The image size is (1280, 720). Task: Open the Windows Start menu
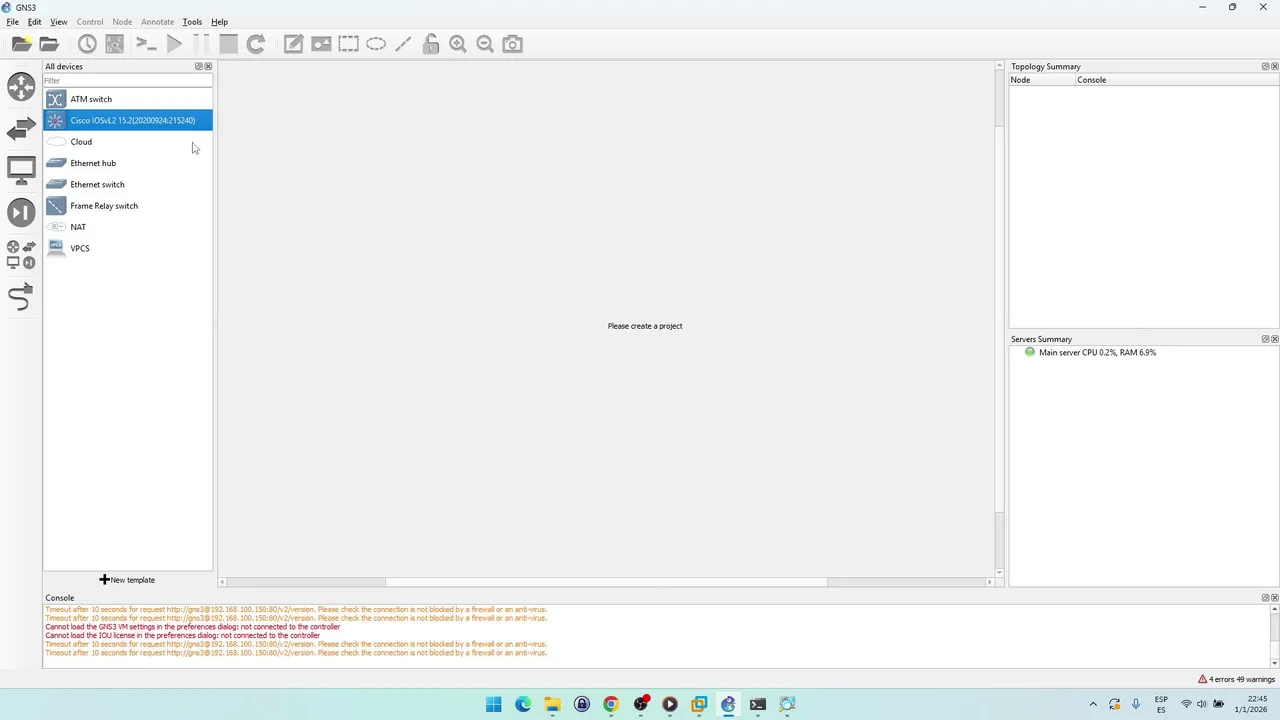[x=494, y=704]
